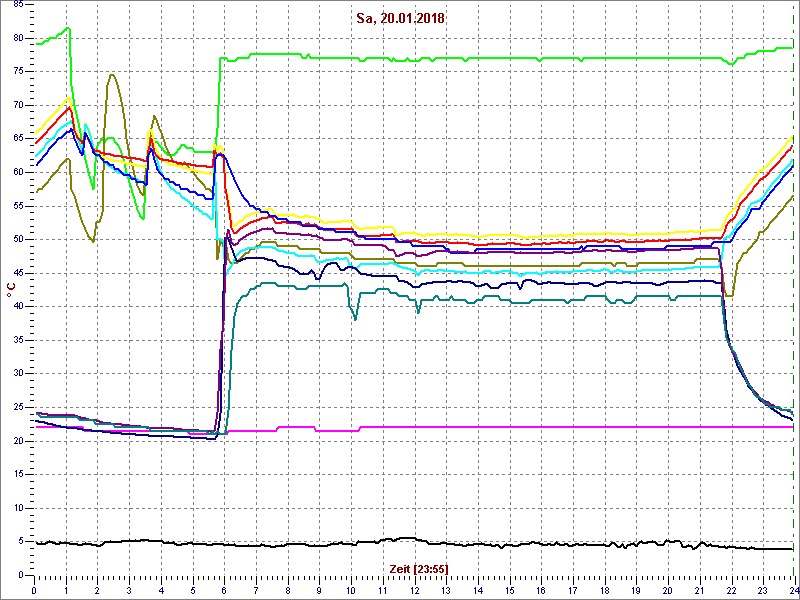
Task: Click the "75" temperature axis value
Action: [x=17, y=72]
